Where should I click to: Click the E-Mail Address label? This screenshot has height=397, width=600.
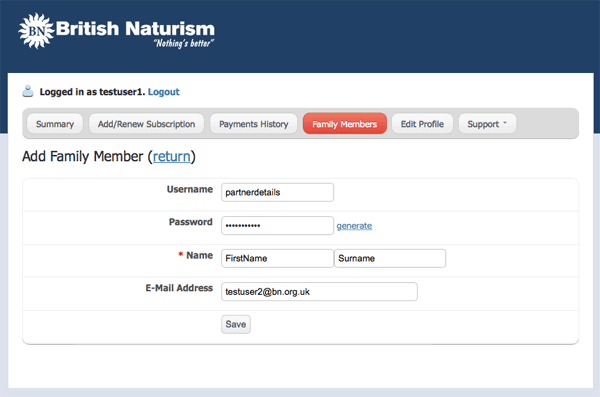[179, 288]
